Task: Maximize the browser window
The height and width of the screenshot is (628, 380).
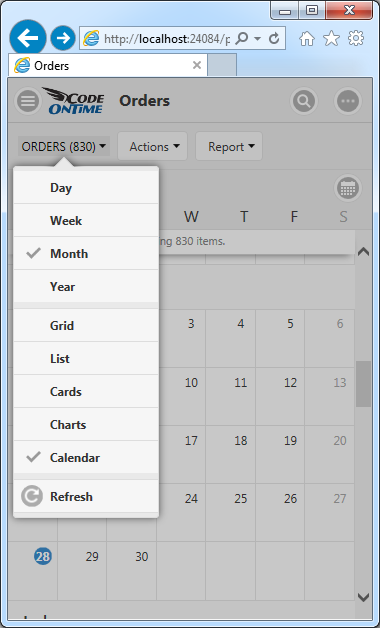Action: [x=312, y=11]
